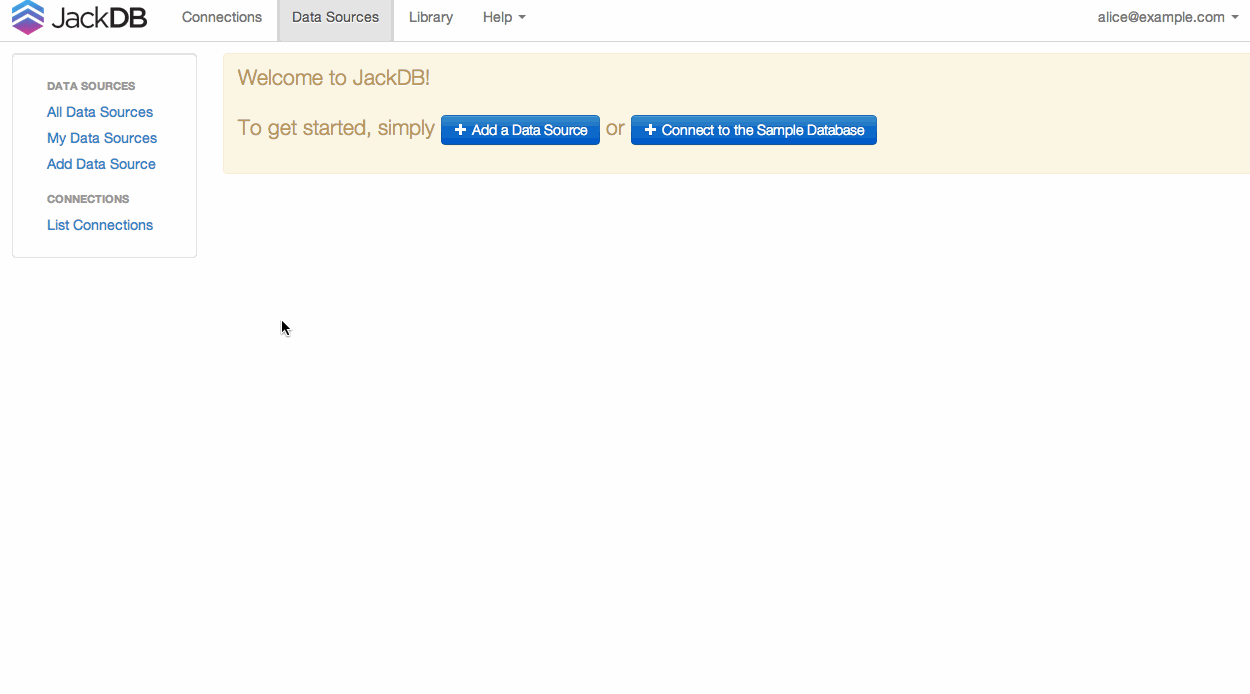Click the JackDB layered logo icon
The height and width of the screenshot is (694, 1250).
pyautogui.click(x=28, y=17)
